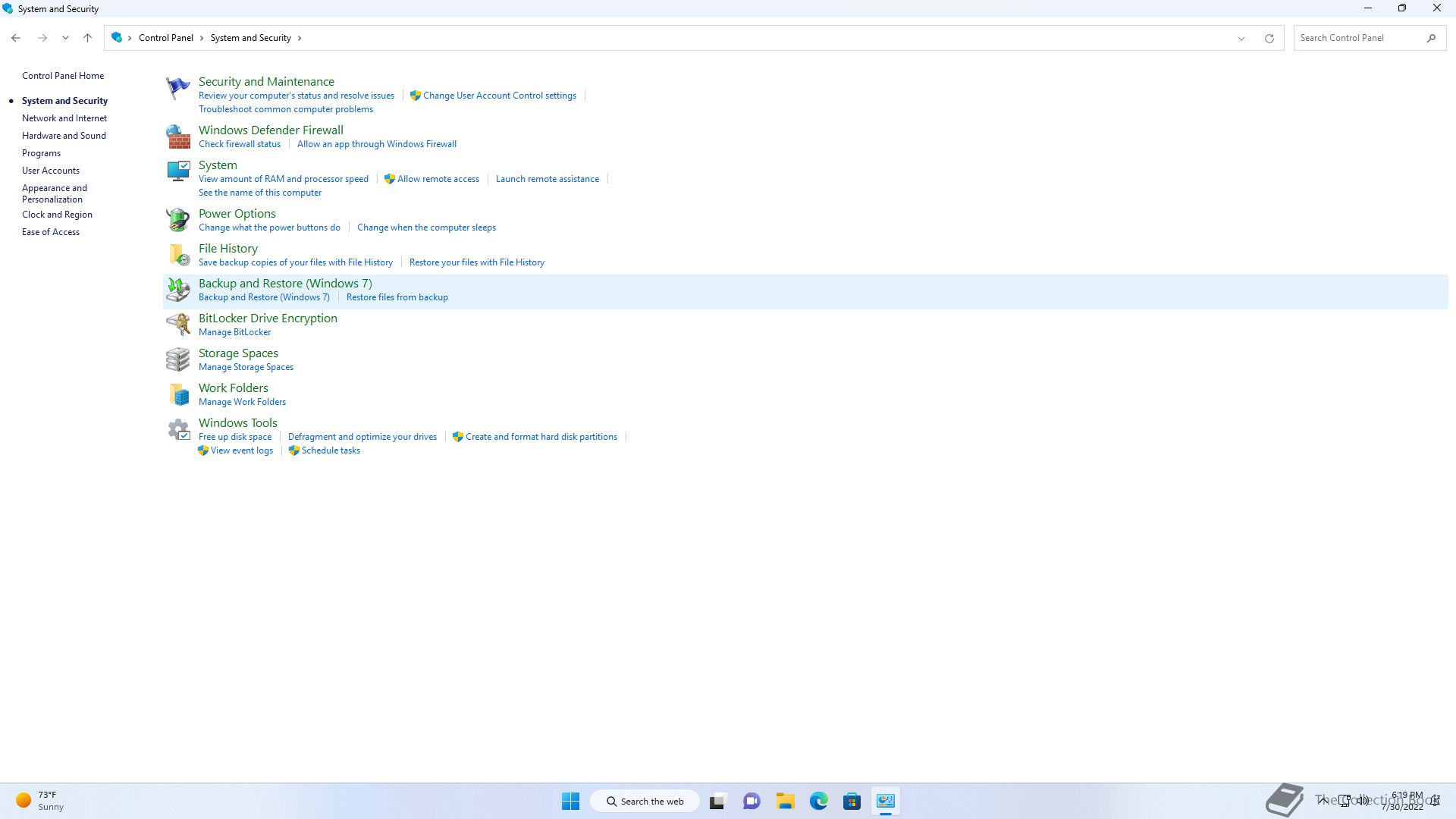The image size is (1456, 819).
Task: Open the Security and Maintenance heading
Action: click(x=266, y=81)
